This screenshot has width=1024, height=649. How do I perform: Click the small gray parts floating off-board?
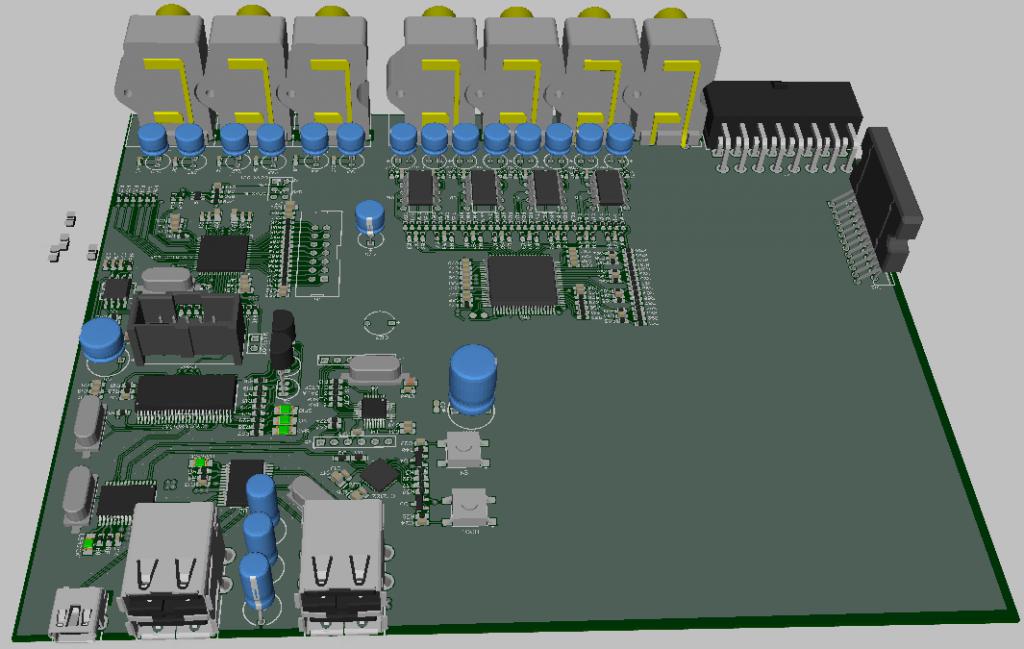click(x=64, y=240)
